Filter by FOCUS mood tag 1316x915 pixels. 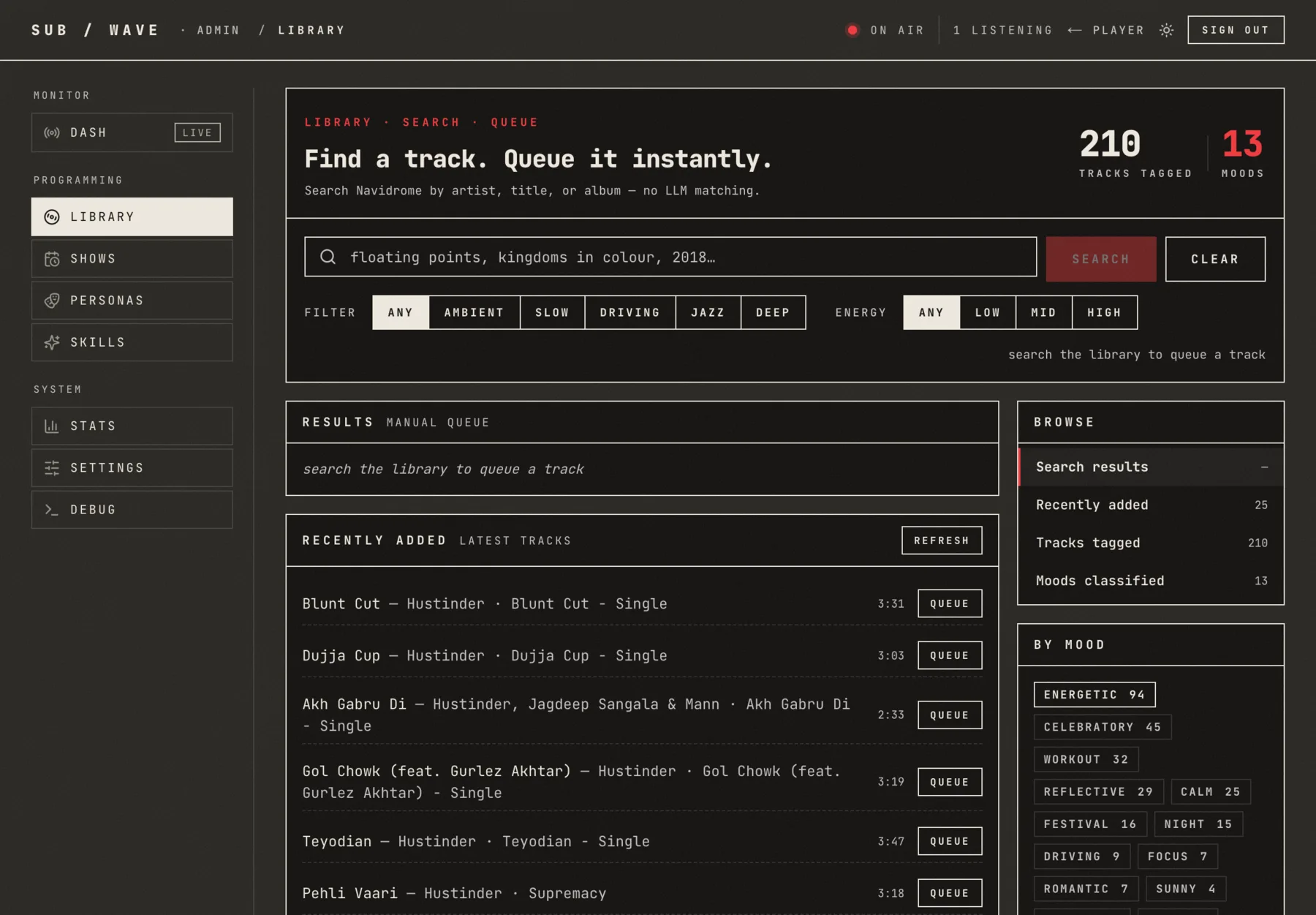(x=1178, y=856)
